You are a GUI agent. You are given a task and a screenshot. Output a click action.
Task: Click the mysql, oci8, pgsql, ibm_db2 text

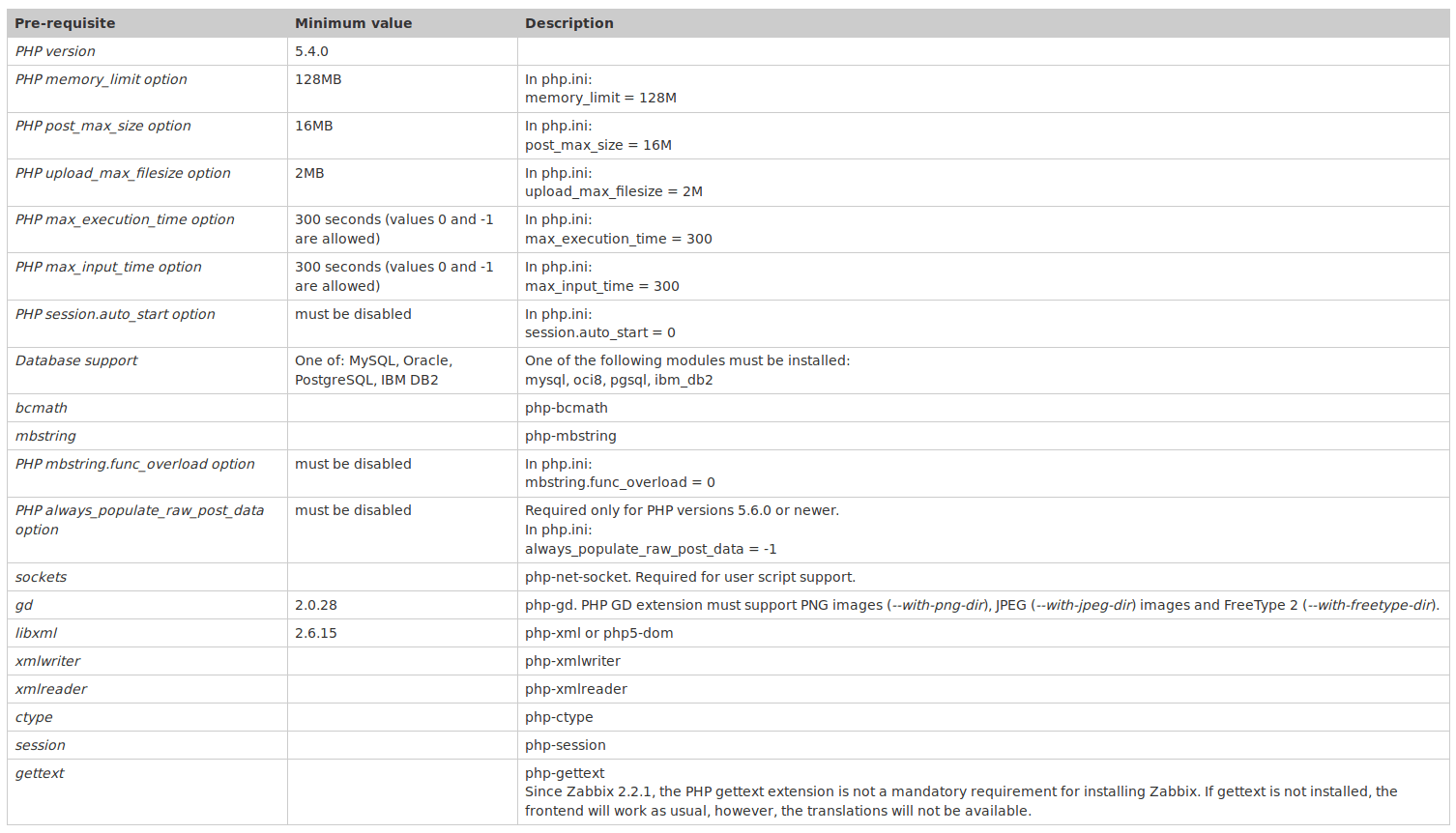[x=619, y=380]
